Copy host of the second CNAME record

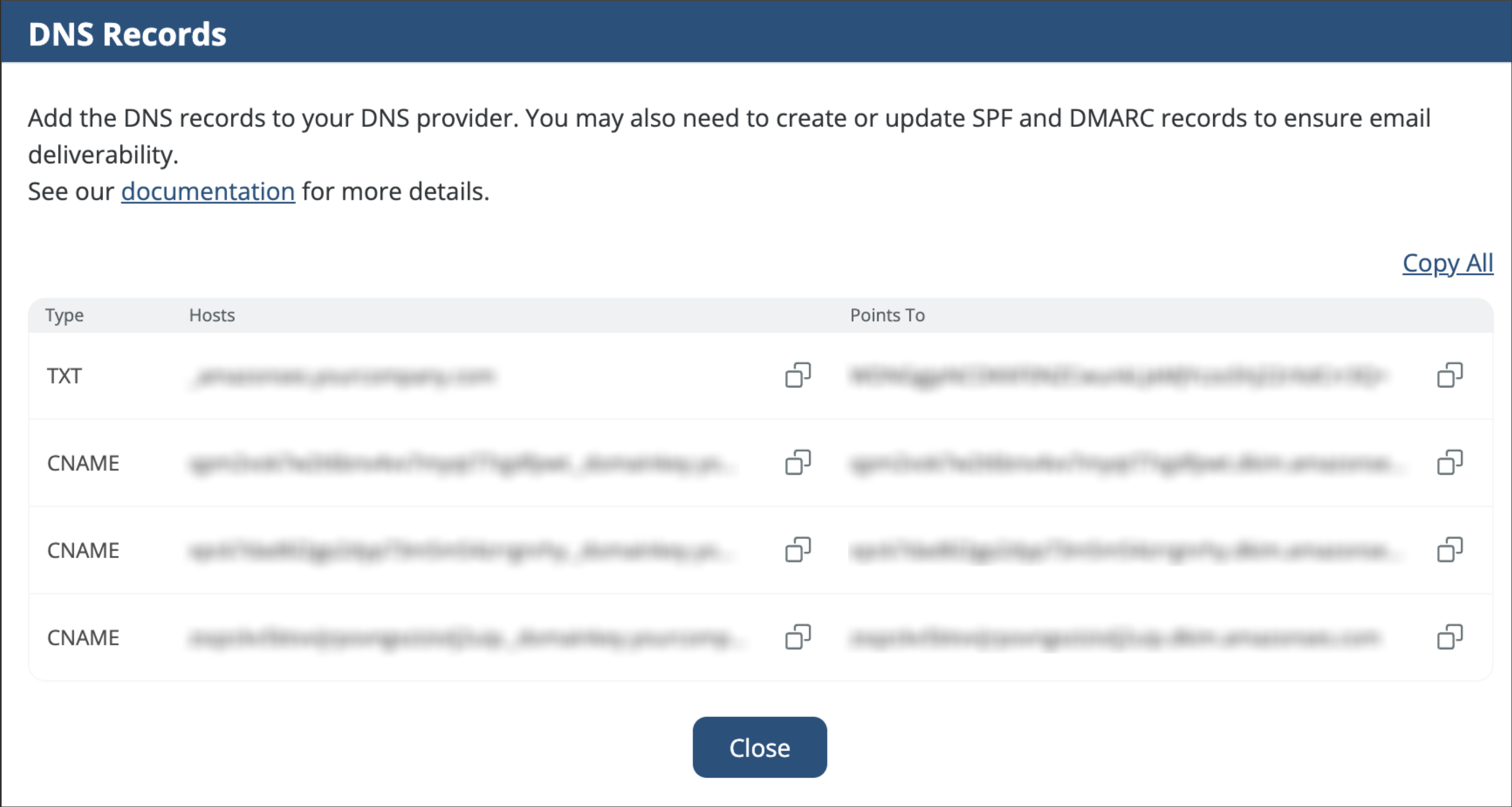[x=798, y=550]
